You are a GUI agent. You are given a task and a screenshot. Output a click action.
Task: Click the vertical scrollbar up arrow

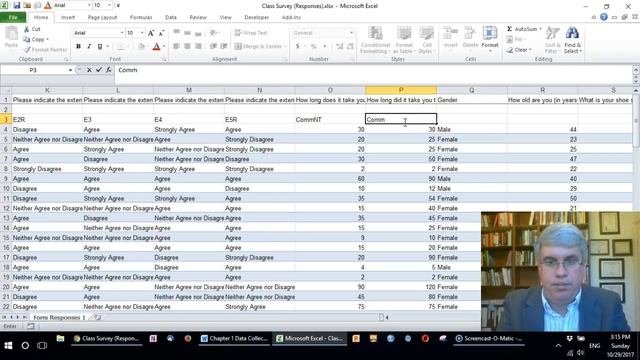[x=636, y=90]
